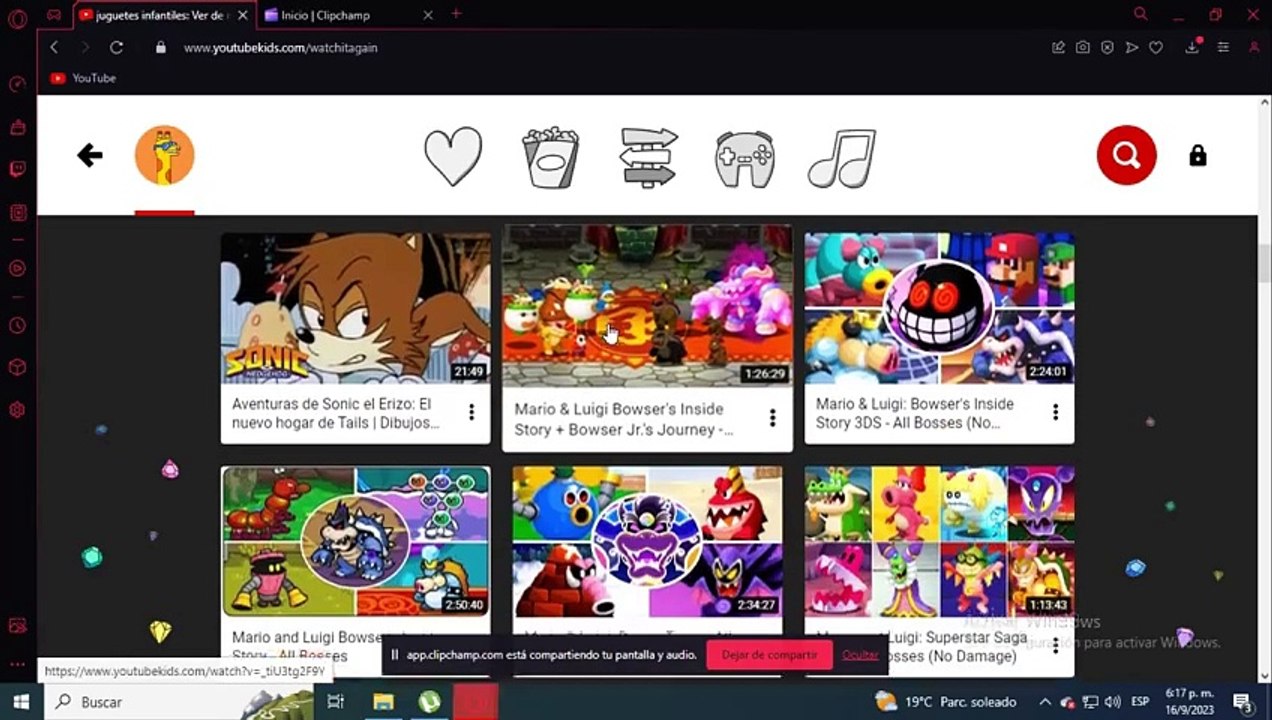The height and width of the screenshot is (720, 1272).
Task: Click the parental lock padlock icon
Action: point(1198,155)
